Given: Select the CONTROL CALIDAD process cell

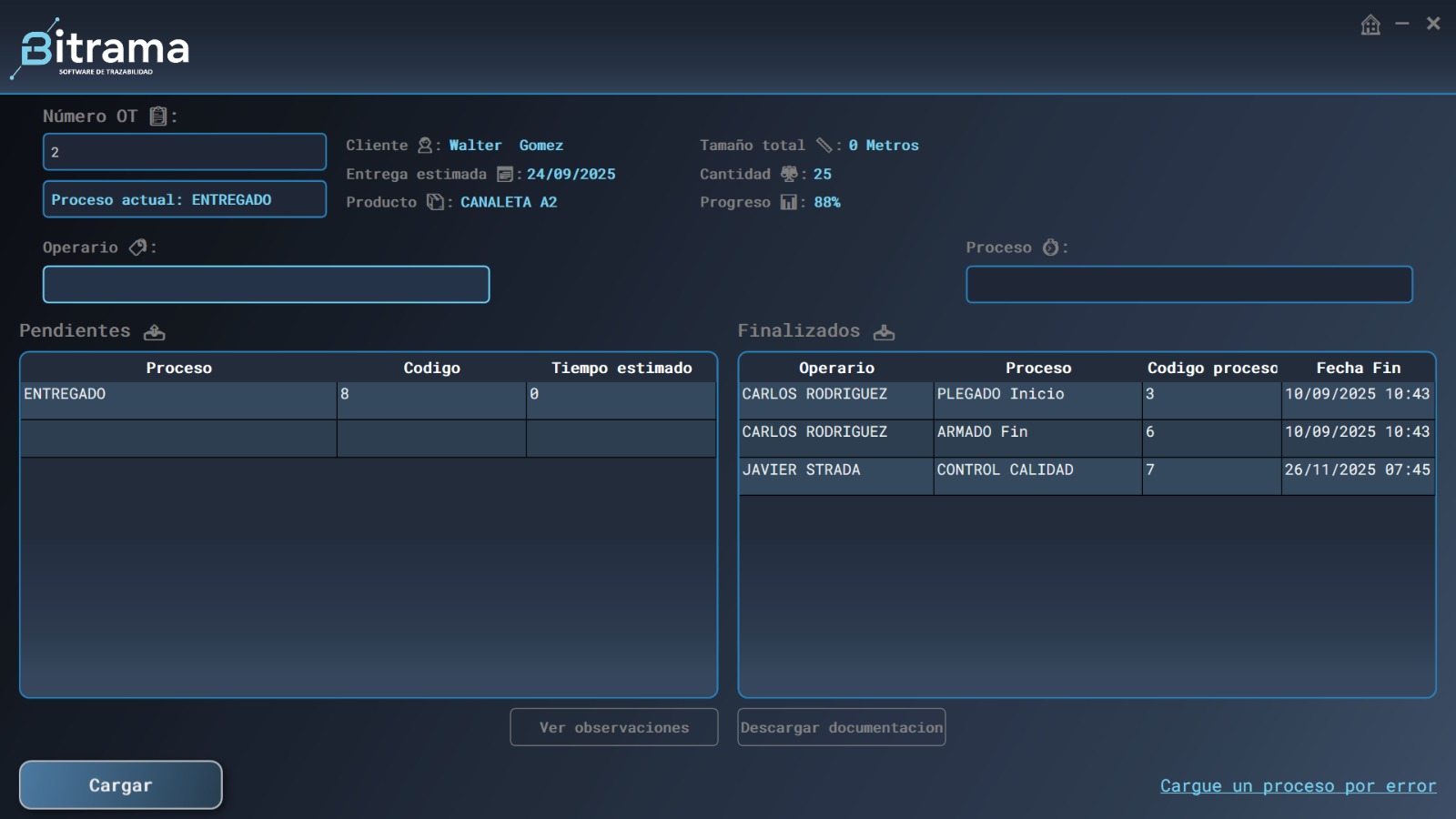Looking at the screenshot, I should 1038,477.
